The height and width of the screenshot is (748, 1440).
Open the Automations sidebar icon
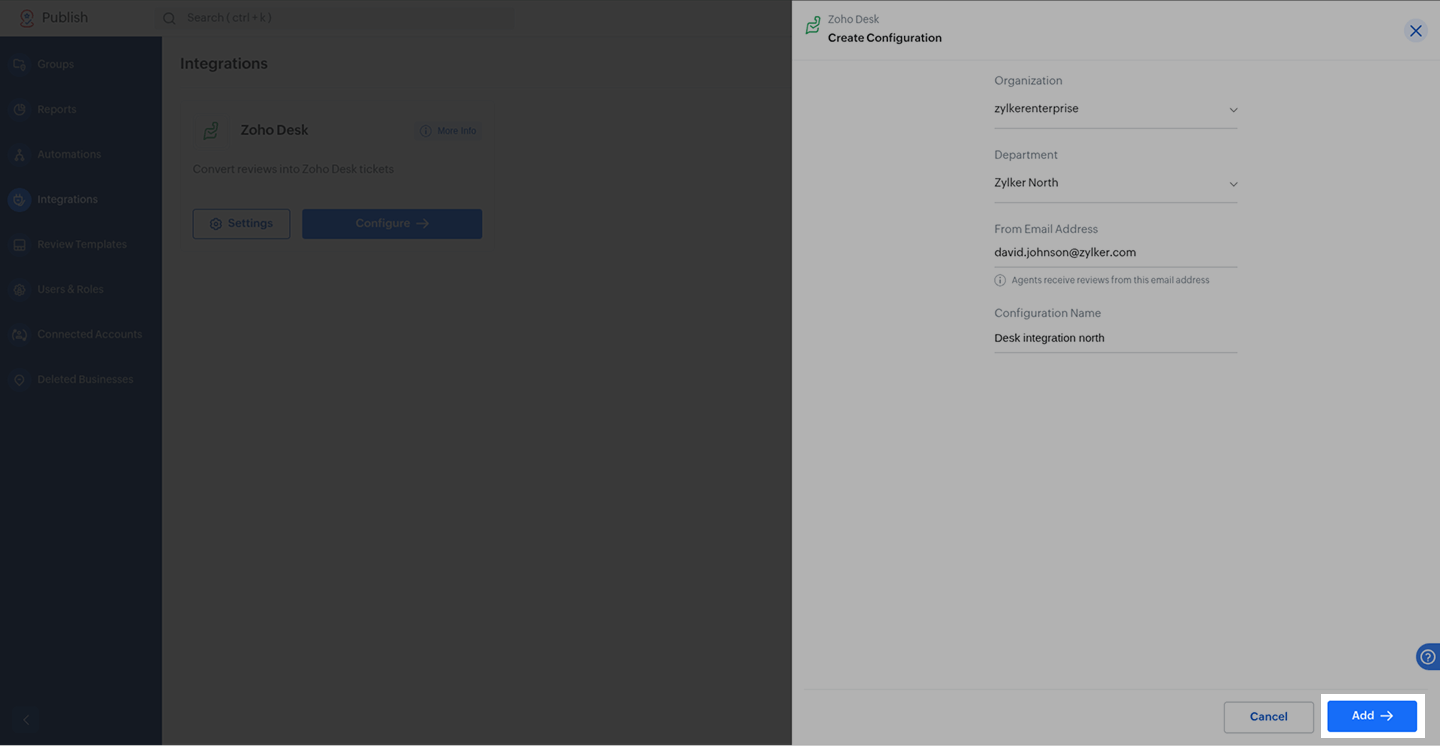19,154
